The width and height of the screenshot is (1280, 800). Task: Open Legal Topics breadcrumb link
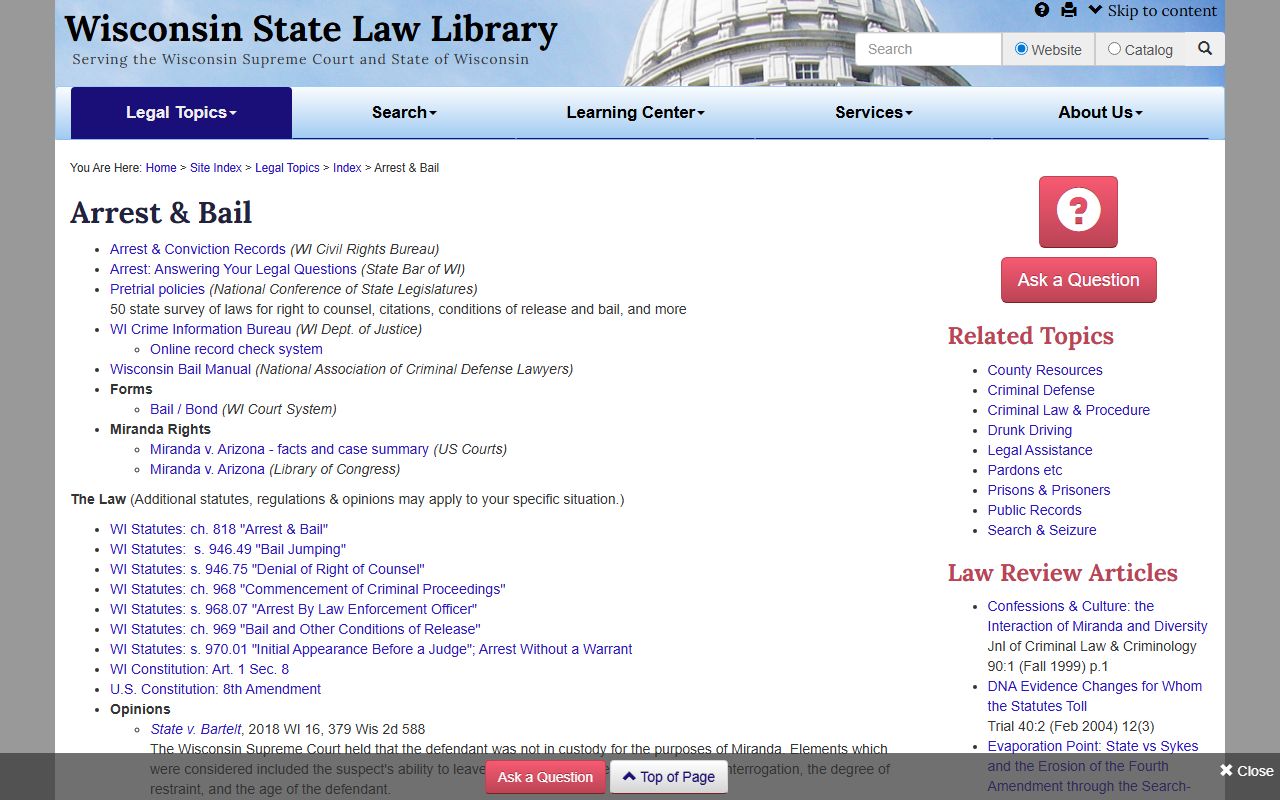287,168
